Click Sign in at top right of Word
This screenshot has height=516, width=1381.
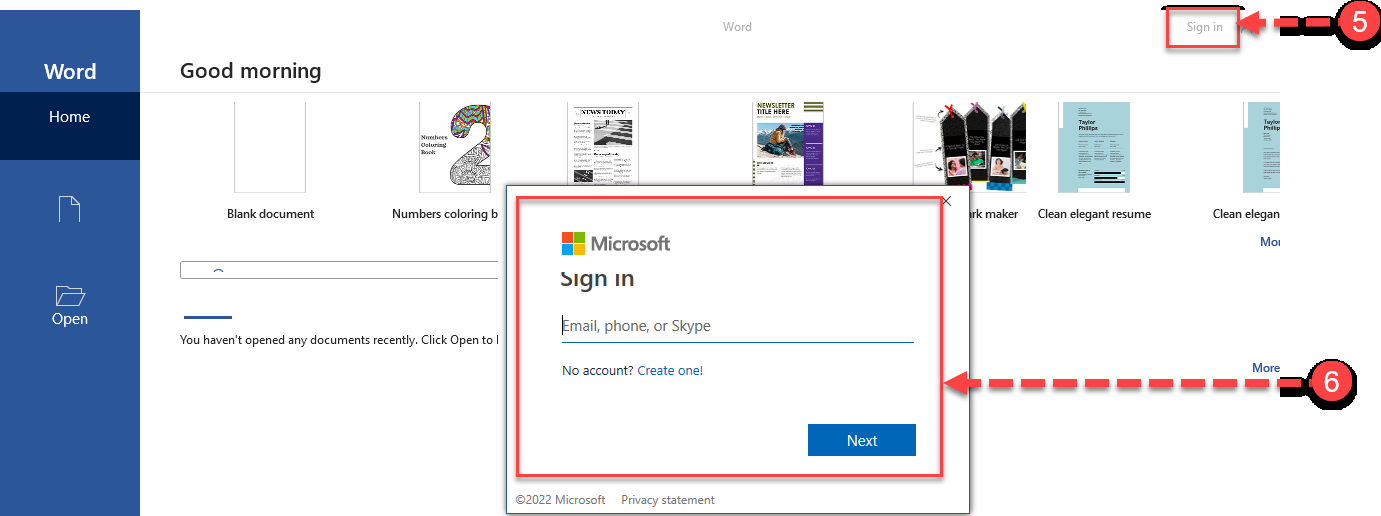pos(1204,27)
